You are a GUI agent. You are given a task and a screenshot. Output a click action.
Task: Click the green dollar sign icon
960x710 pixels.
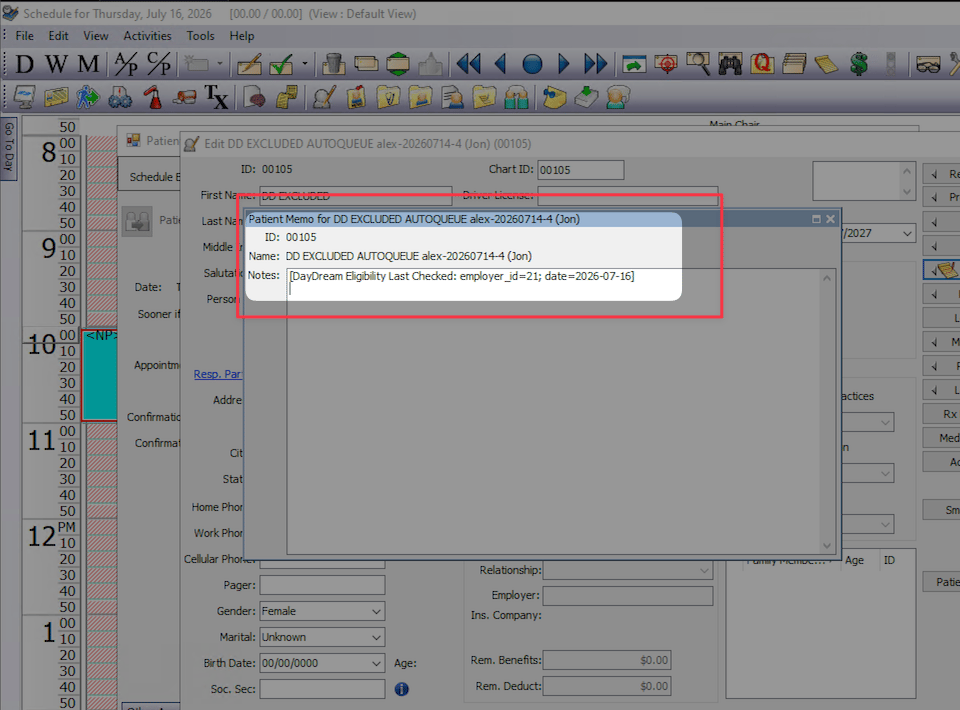[859, 64]
